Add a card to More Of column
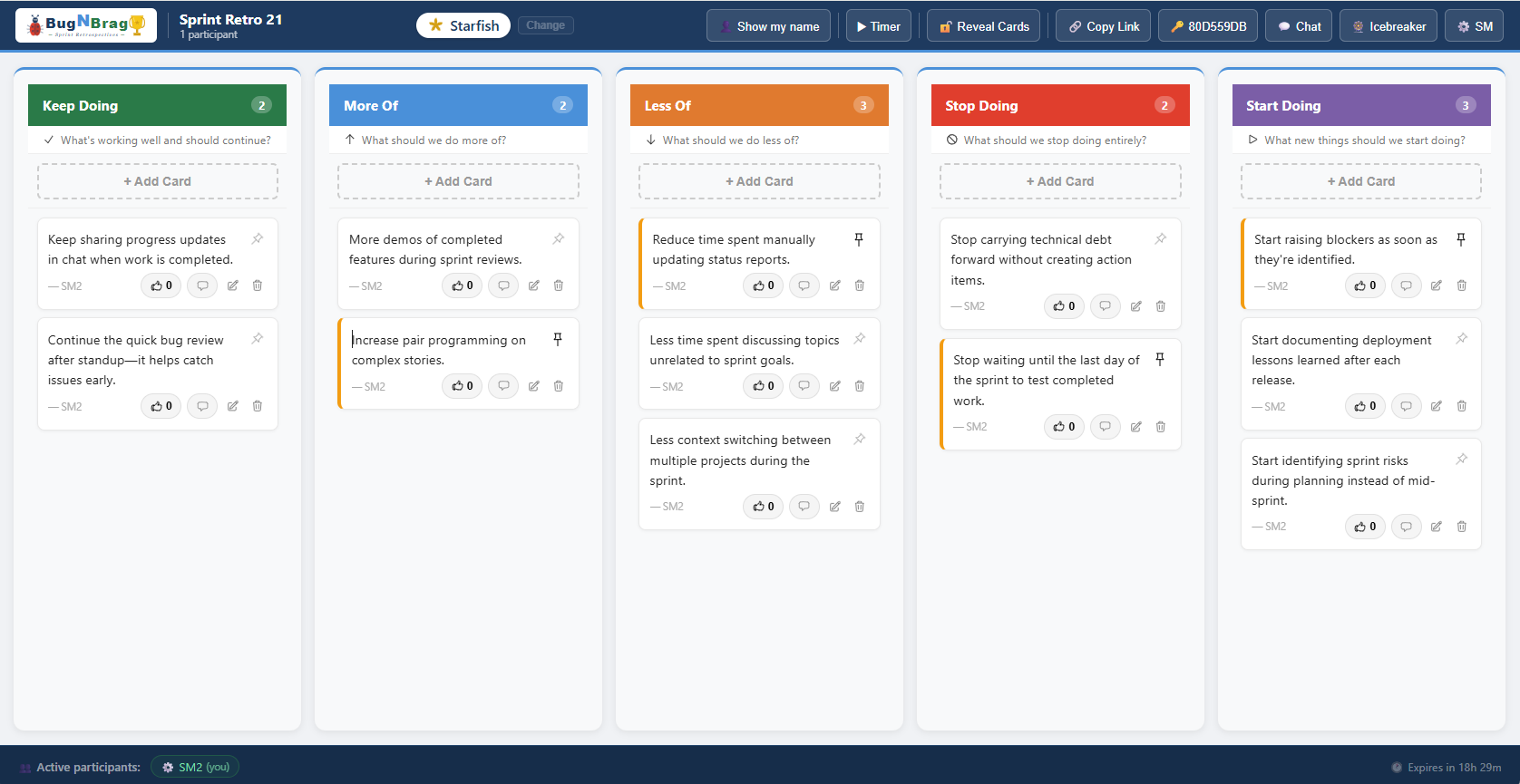Image resolution: width=1520 pixels, height=784 pixels. pyautogui.click(x=458, y=181)
